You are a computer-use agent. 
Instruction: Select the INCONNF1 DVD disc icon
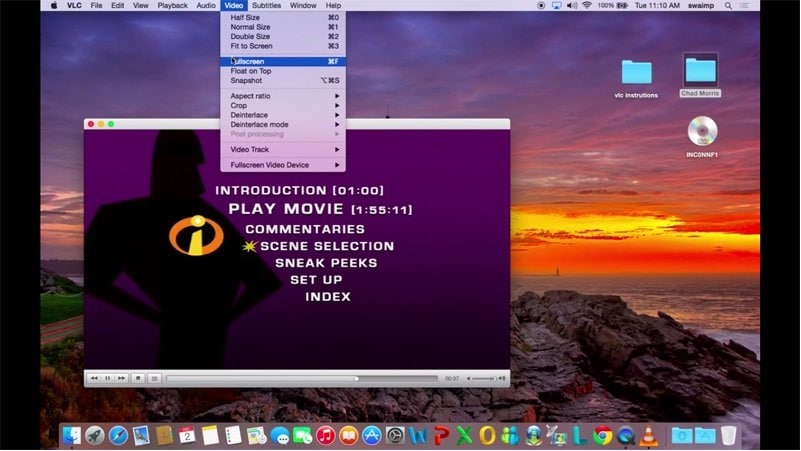(702, 131)
